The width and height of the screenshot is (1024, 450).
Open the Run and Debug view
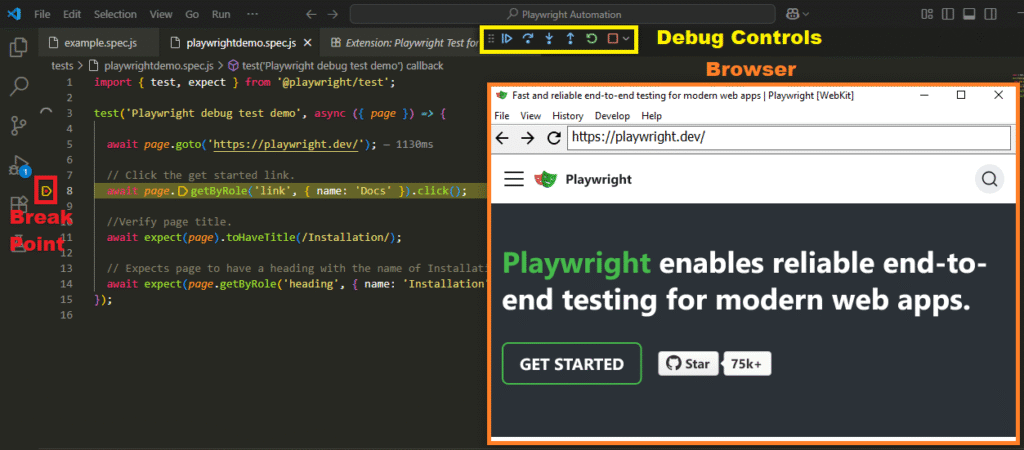point(20,165)
